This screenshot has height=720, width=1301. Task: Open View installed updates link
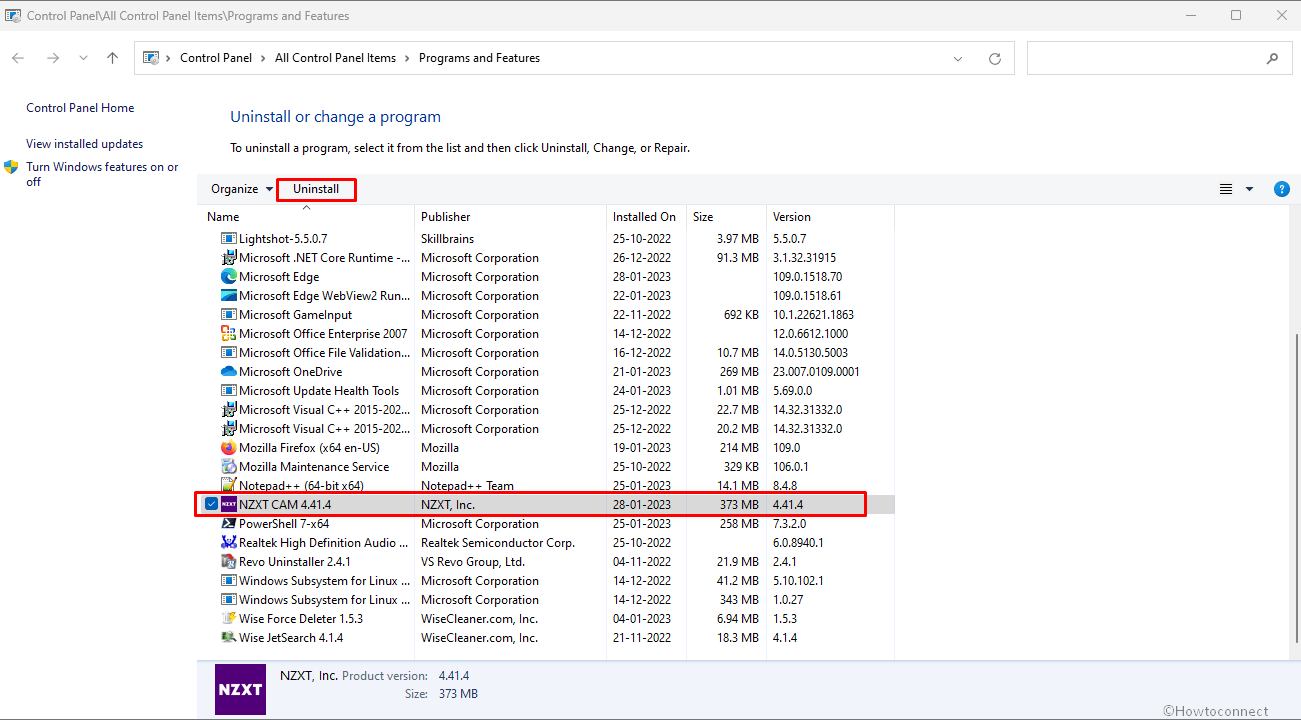pos(84,144)
